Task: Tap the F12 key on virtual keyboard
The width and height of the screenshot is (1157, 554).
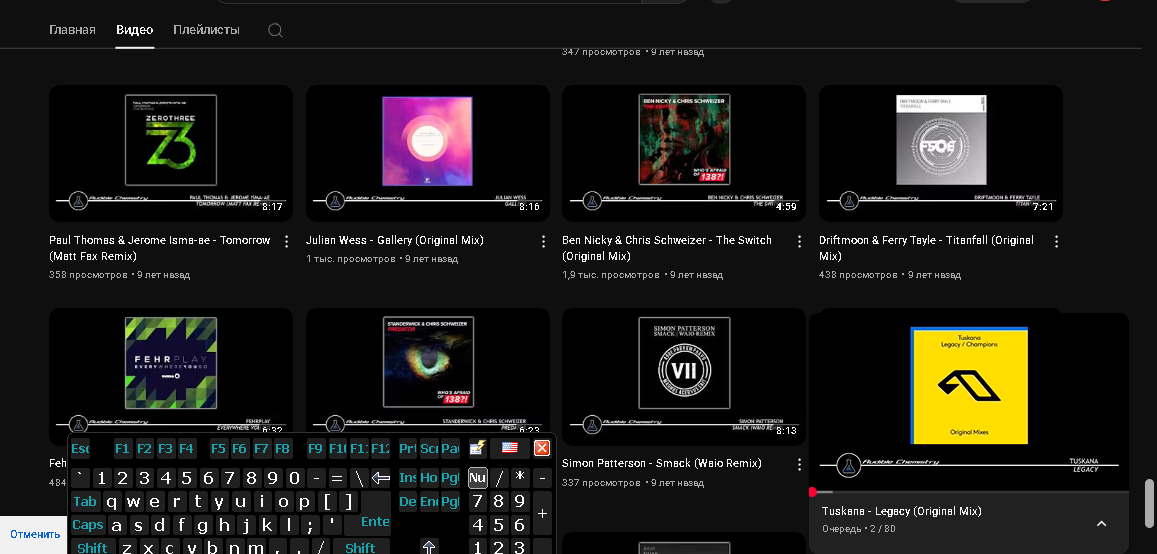Action: point(380,448)
